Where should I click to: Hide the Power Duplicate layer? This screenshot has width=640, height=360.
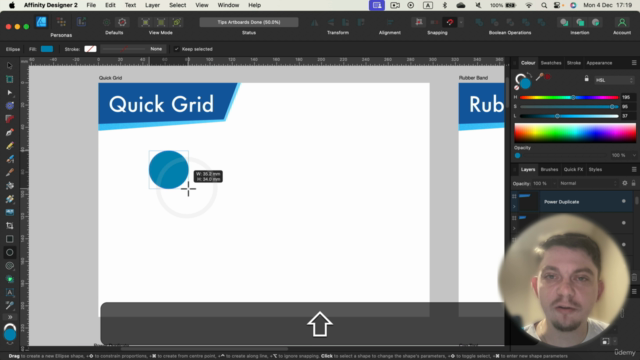click(x=623, y=201)
